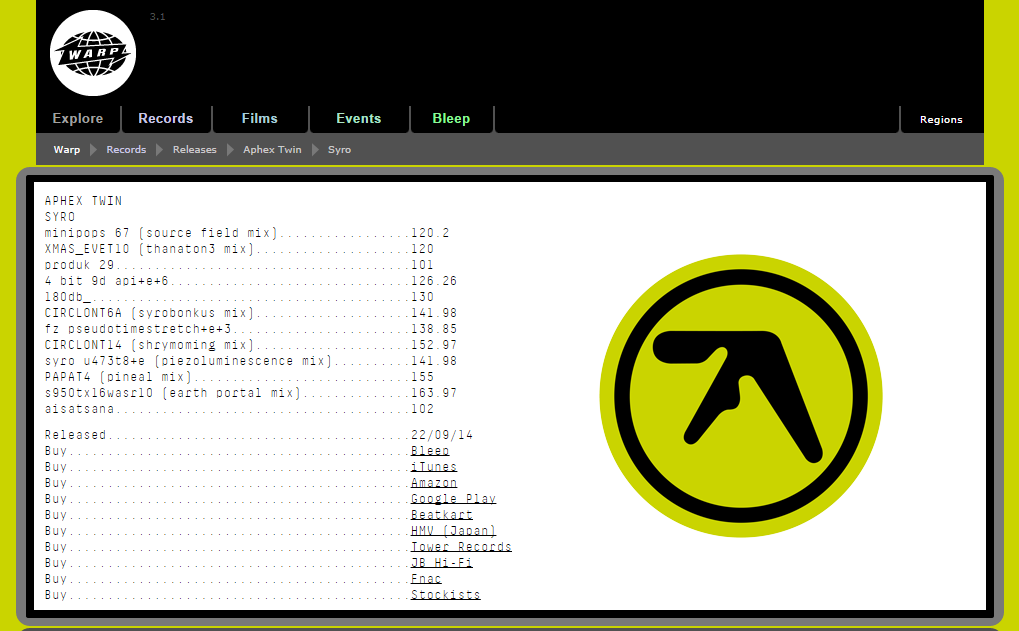Viewport: 1019px width, 631px height.
Task: Click the 138.85 BPM value
Action: 434,329
